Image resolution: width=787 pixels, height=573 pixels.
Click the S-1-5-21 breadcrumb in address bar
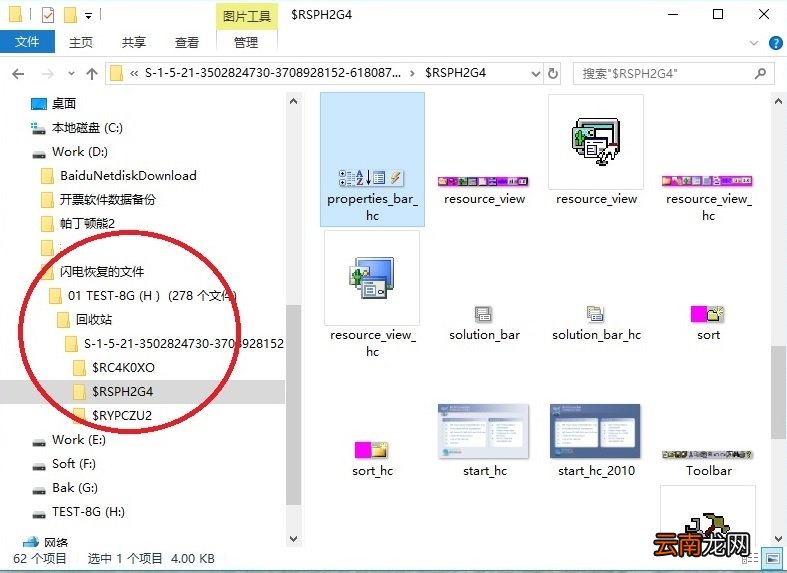[273, 73]
